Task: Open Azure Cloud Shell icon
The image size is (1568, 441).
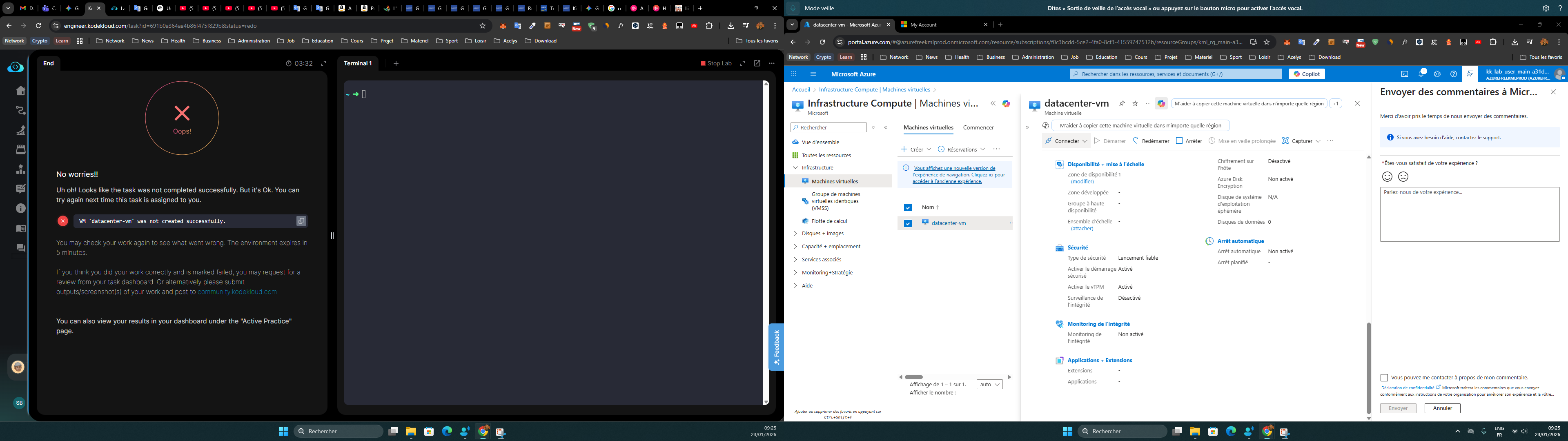Action: 1404,73
